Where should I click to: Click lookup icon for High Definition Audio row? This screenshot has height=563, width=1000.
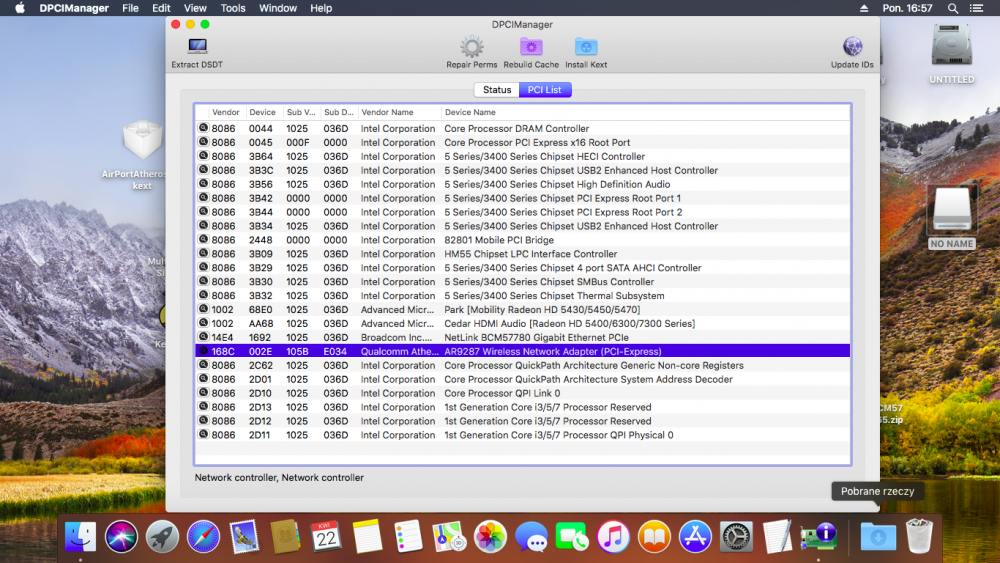[x=203, y=184]
